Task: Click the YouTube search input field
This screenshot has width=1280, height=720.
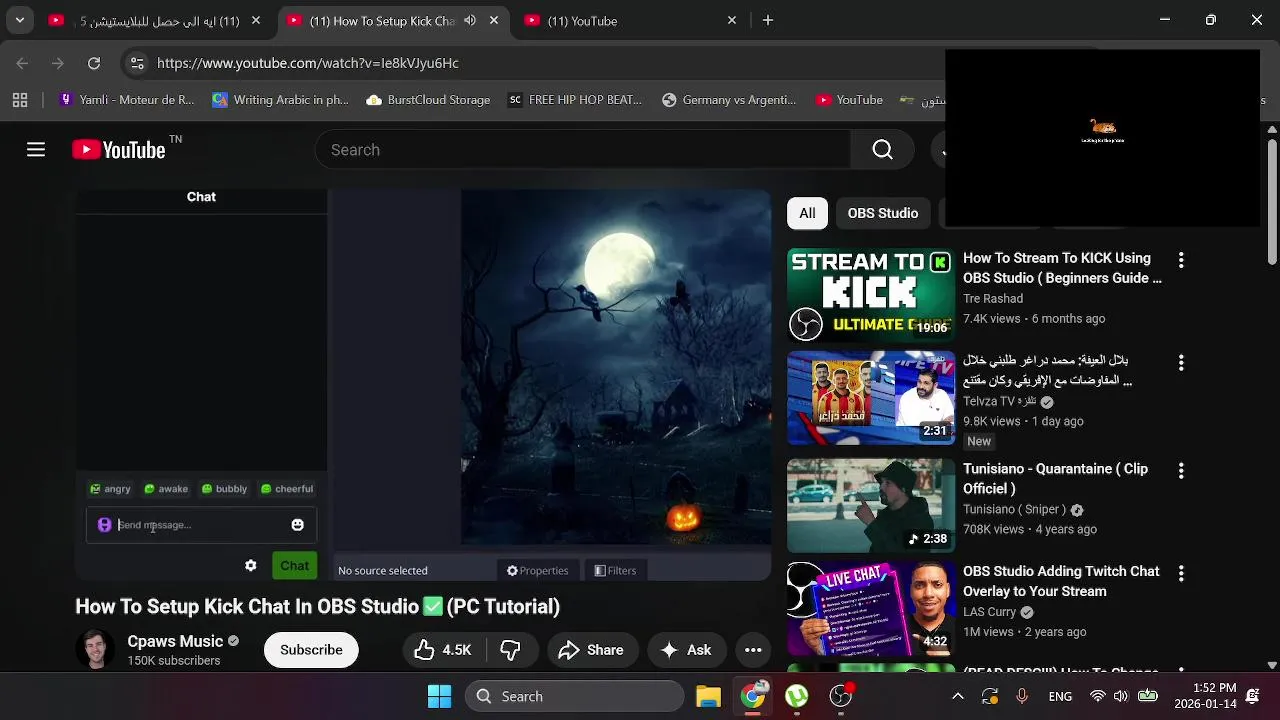Action: 583,150
